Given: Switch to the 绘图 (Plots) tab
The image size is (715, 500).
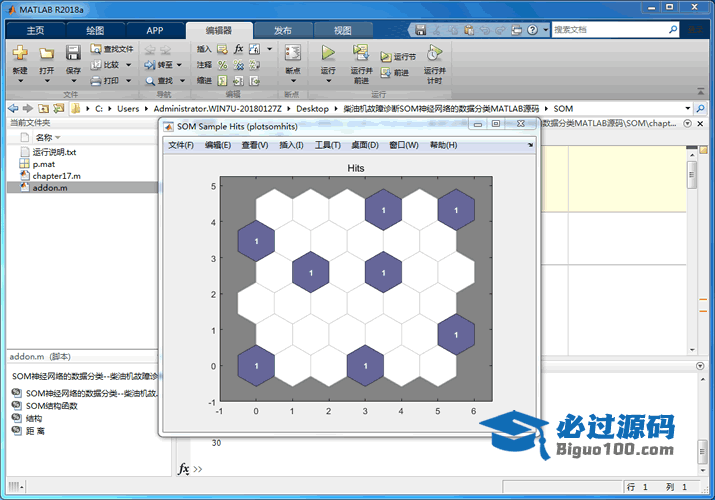Looking at the screenshot, I should pos(94,30).
